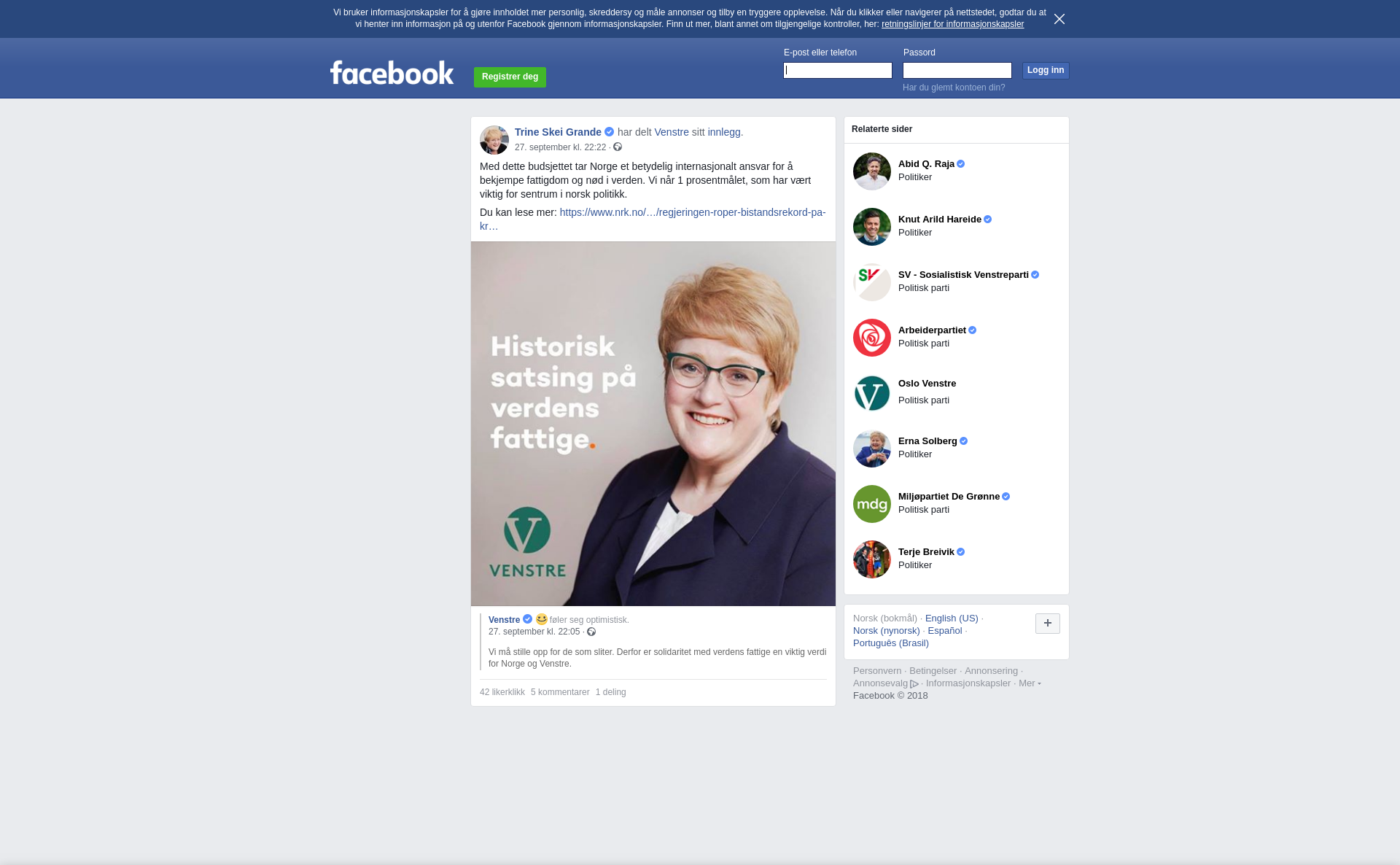Open 5 kommentarer
Viewport: 1400px width, 865px height.
point(560,692)
